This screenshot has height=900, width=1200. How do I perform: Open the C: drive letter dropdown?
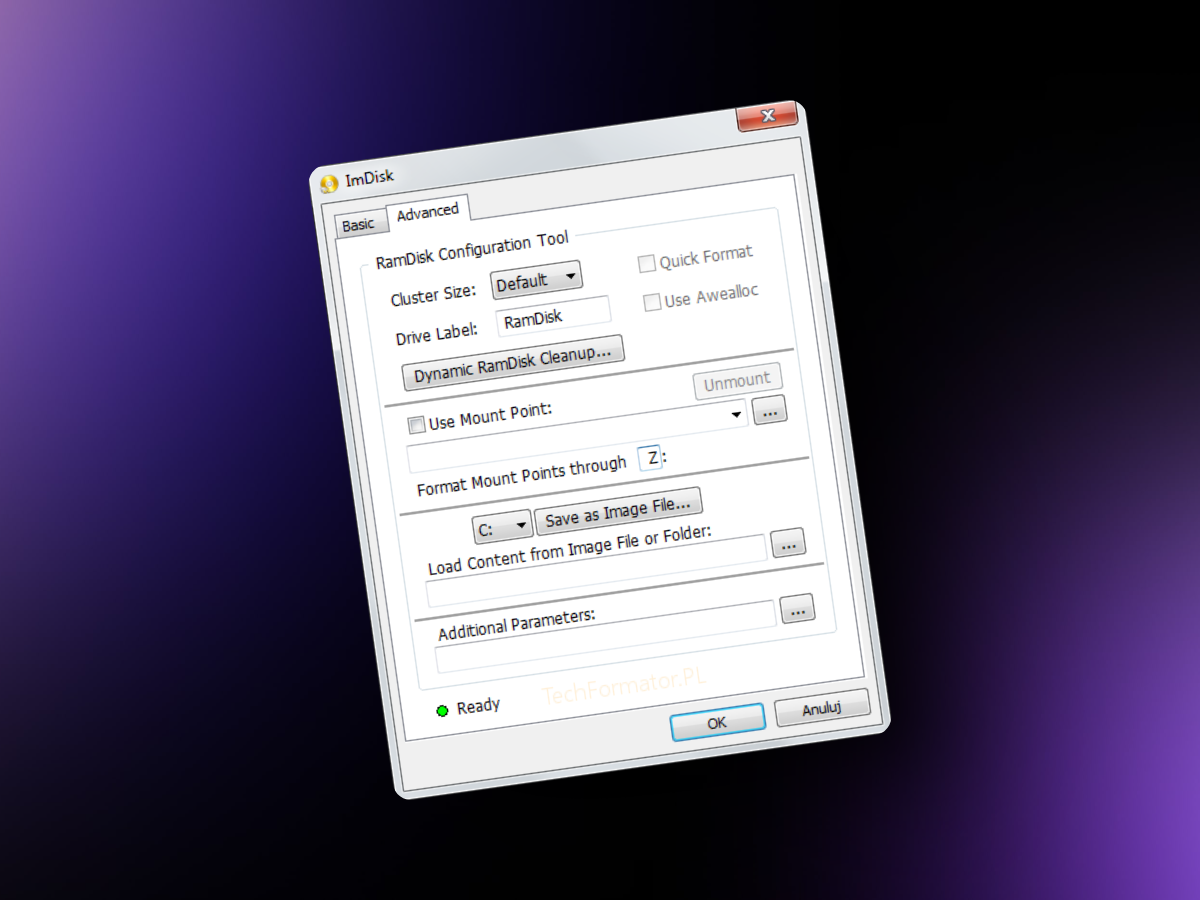pyautogui.click(x=503, y=527)
